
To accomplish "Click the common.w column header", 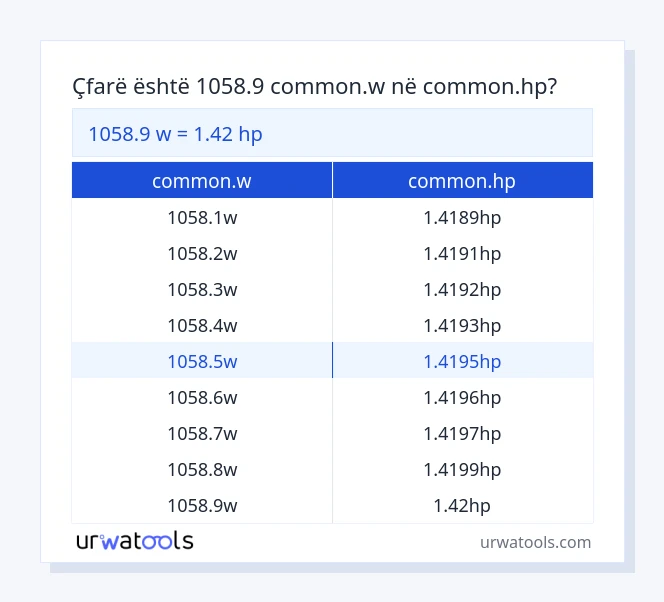I will click(x=202, y=181).
